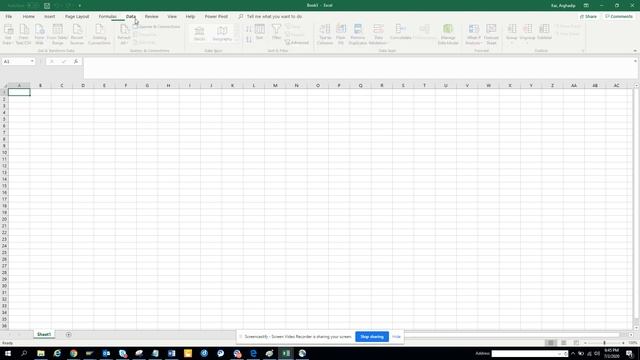This screenshot has width=640, height=360.
Task: Toggle the Filter funnel
Action: [x=276, y=32]
